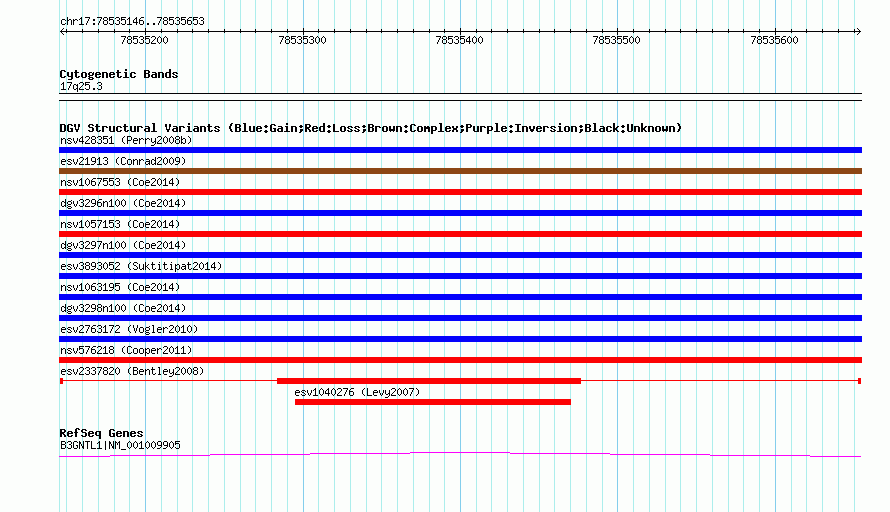
Task: Click ruler position 78535200
Action: (145, 40)
